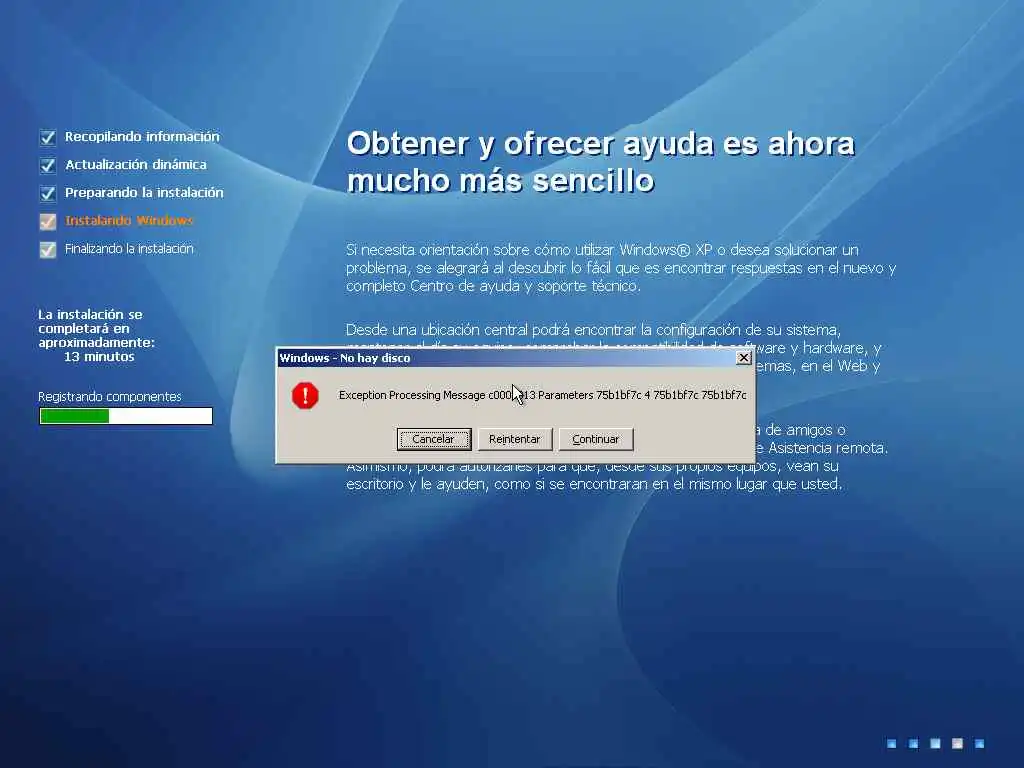The width and height of the screenshot is (1024, 768).
Task: Click the Recopilando información checkmark
Action: pyautogui.click(x=48, y=137)
